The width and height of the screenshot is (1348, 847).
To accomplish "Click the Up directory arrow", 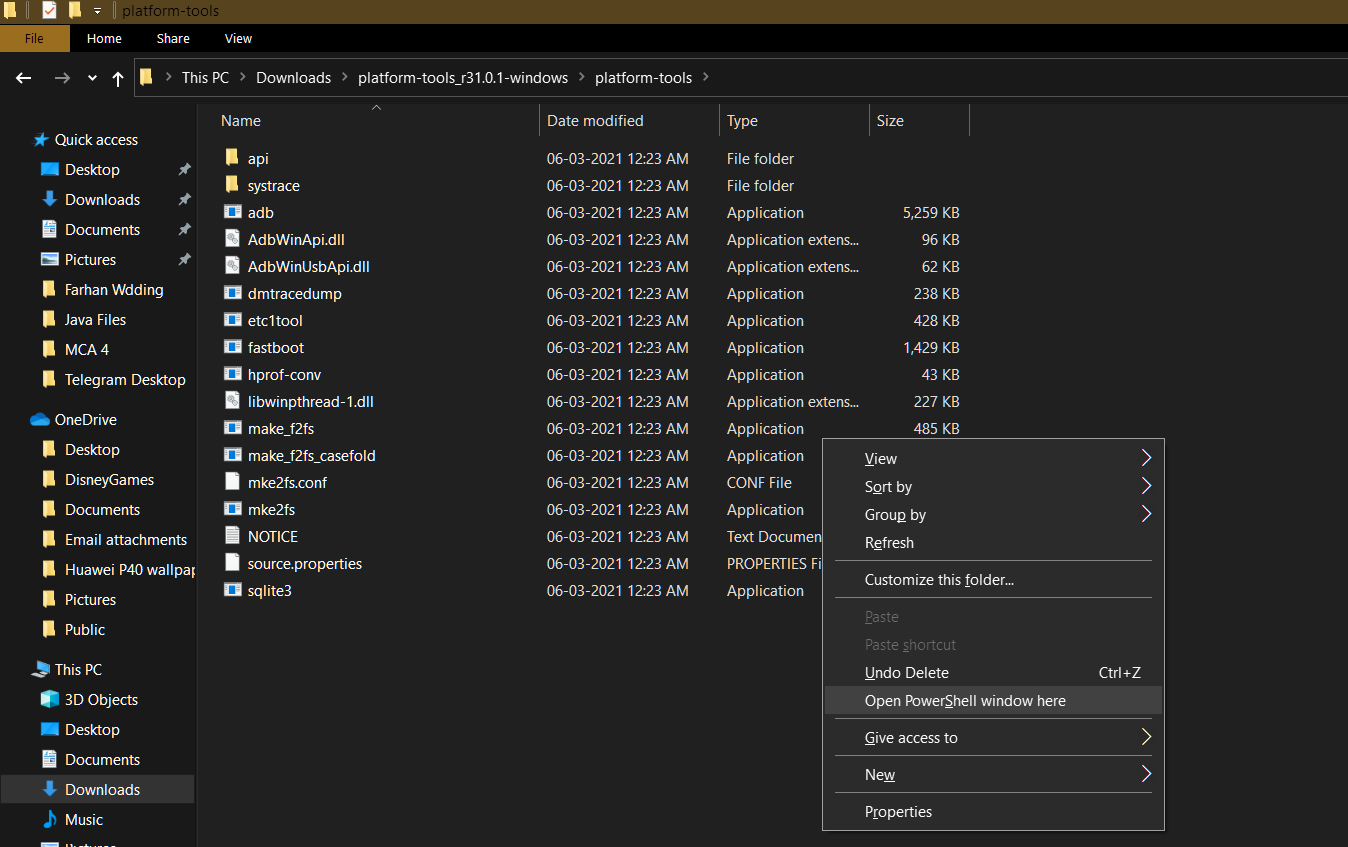I will pos(118,78).
